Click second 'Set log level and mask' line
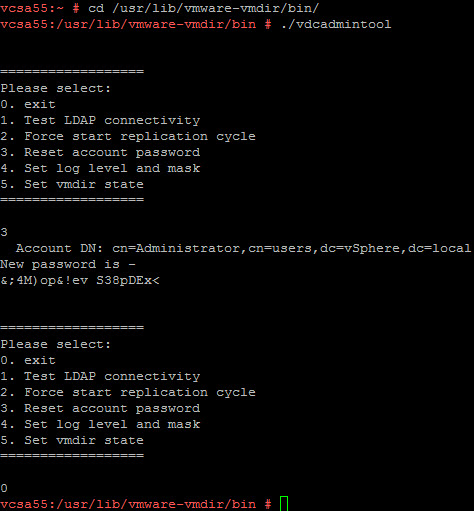 click(100, 424)
